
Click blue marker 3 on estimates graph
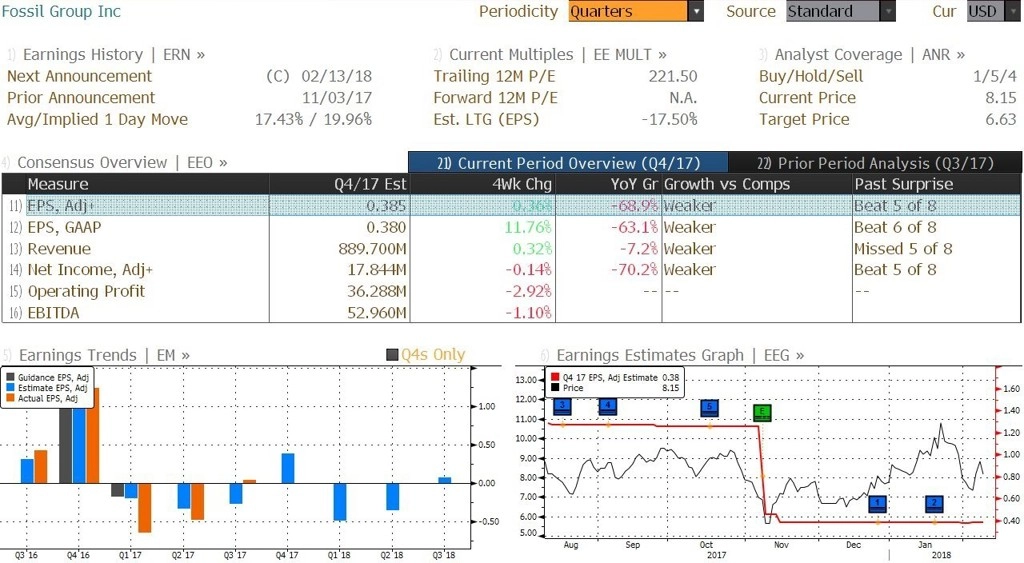(x=562, y=407)
